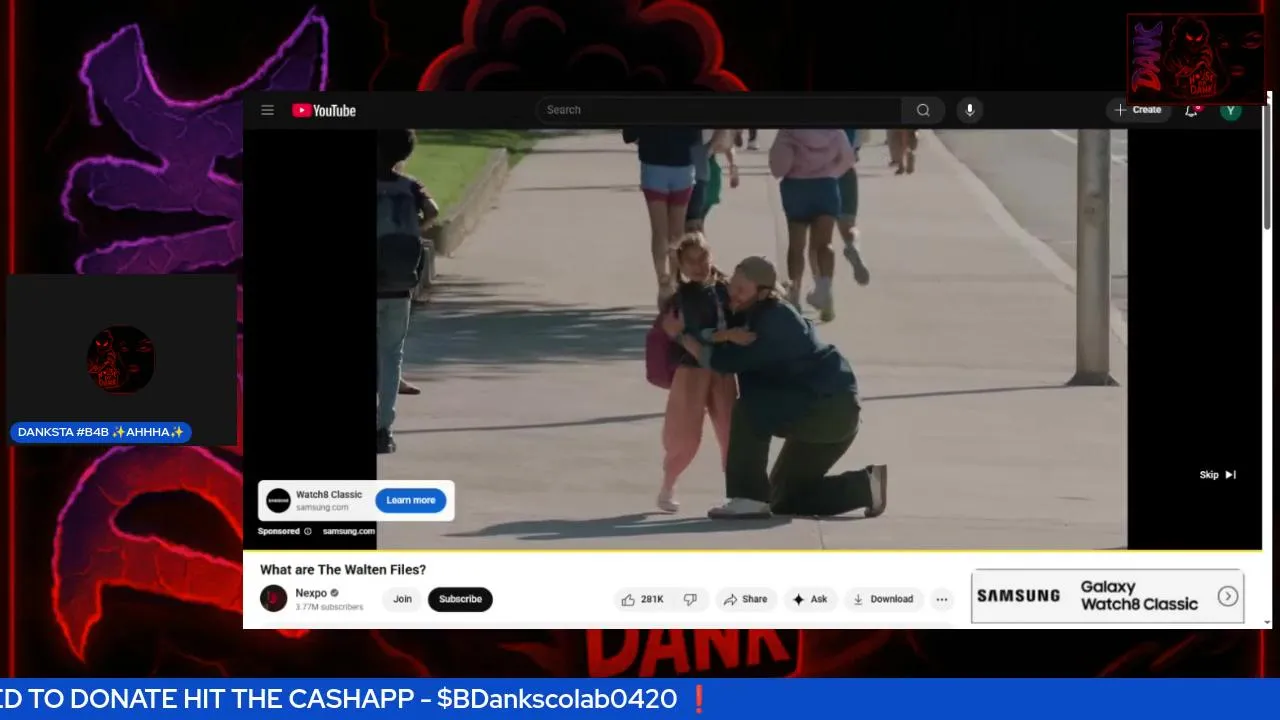Click the magnifying glass search button
Viewport: 1280px width, 720px height.
tap(923, 110)
